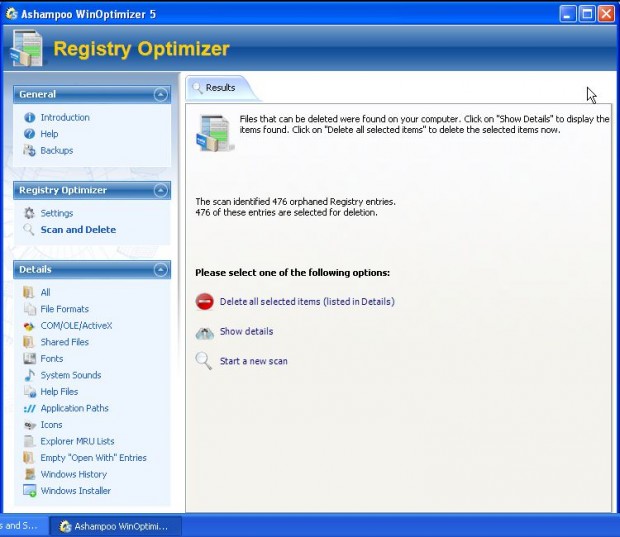
Task: Click the Settings gear icon
Action: 29,213
